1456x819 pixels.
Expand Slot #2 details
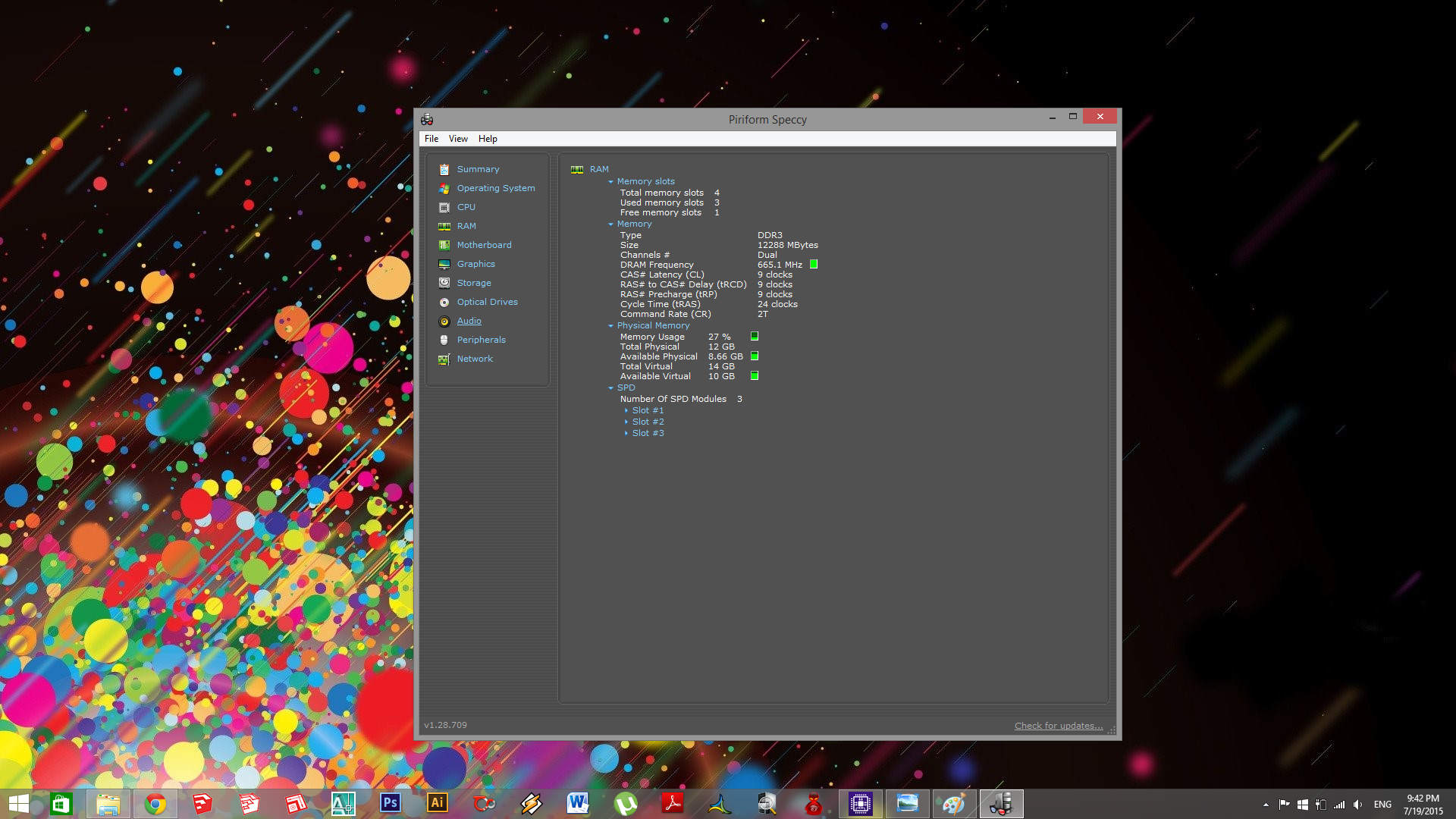point(626,422)
